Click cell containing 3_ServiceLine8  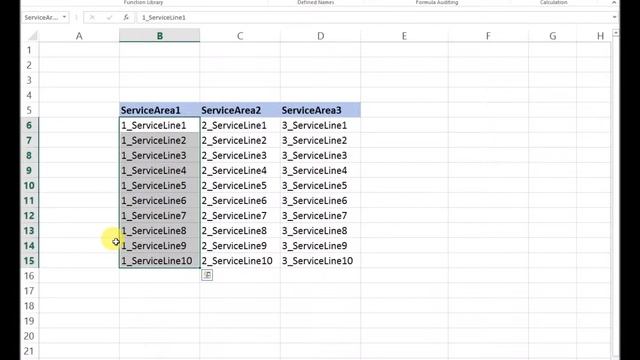[320, 231]
